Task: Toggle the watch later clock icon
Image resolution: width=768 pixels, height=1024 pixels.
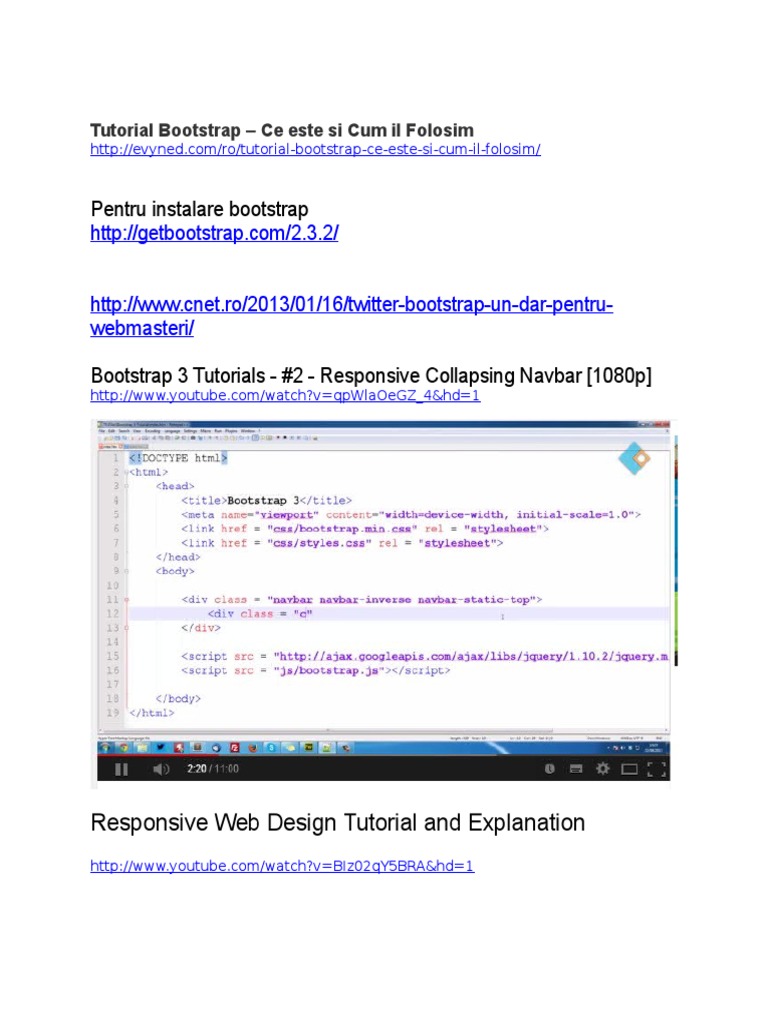Action: point(550,769)
